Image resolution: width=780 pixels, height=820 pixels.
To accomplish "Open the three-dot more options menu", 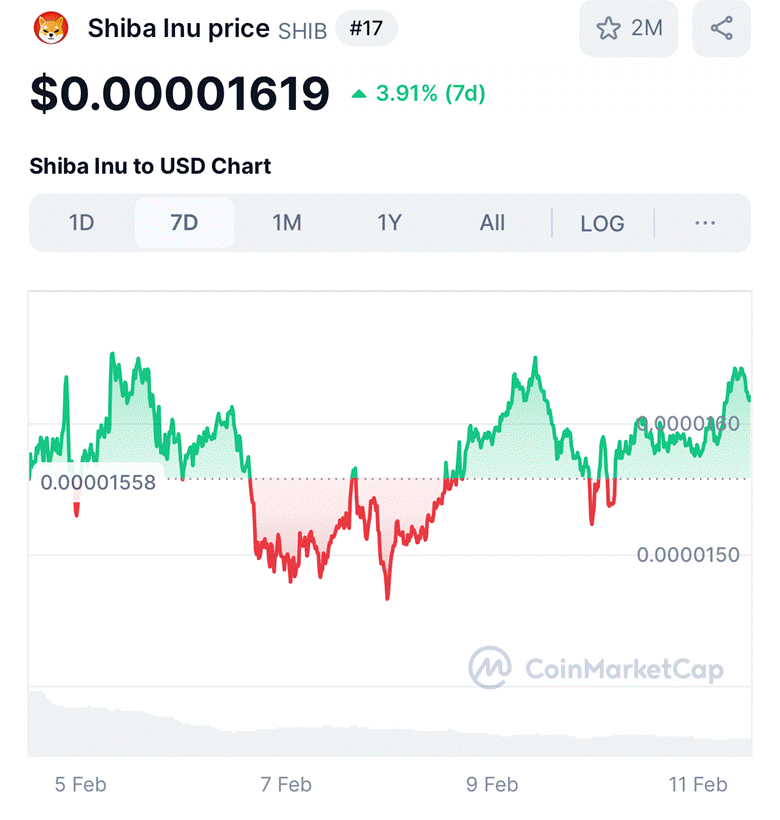I will [x=705, y=223].
